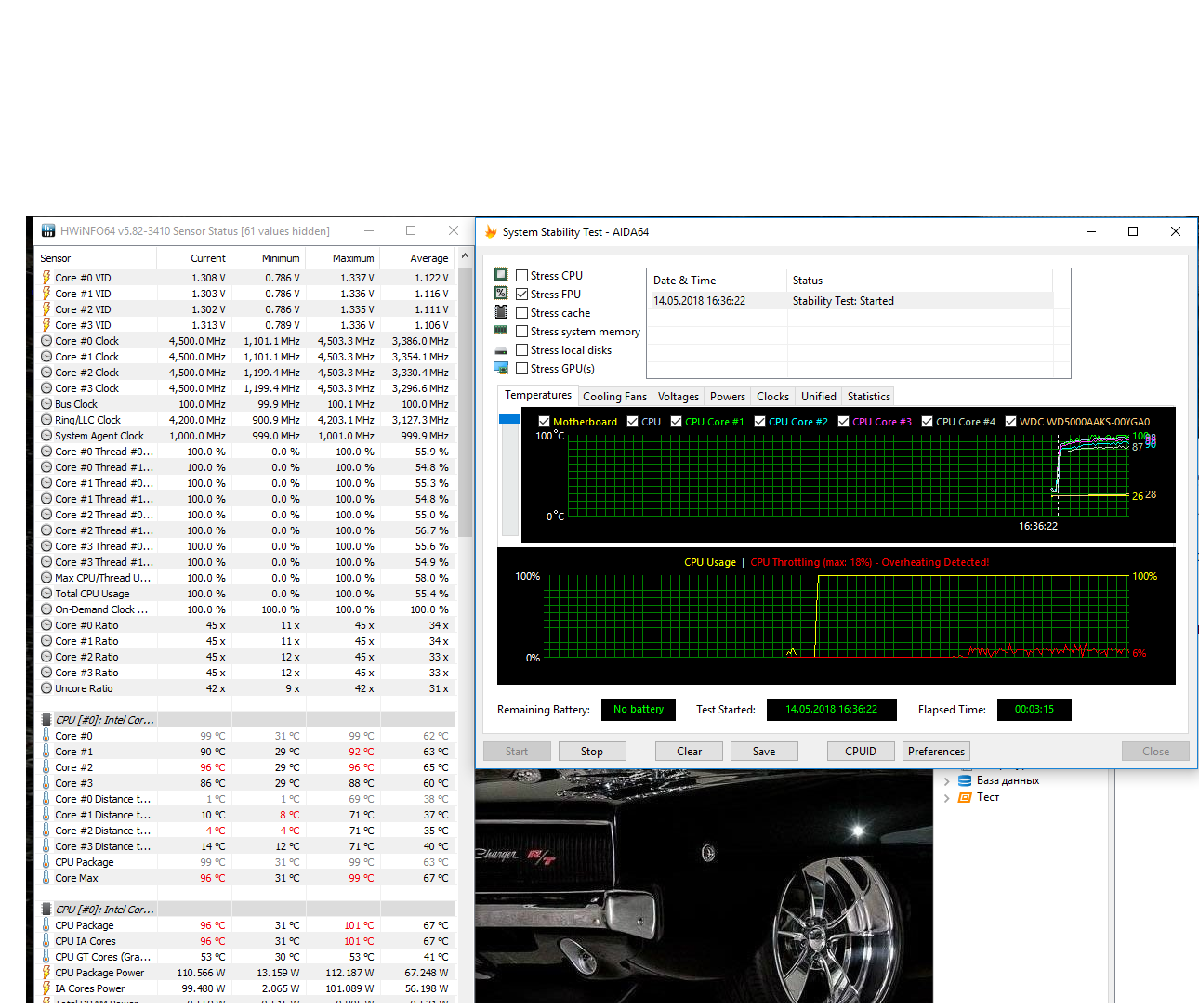Click the percent icon beside Stress FPU
Image resolution: width=1199 pixels, height=1008 pixels.
[x=501, y=294]
